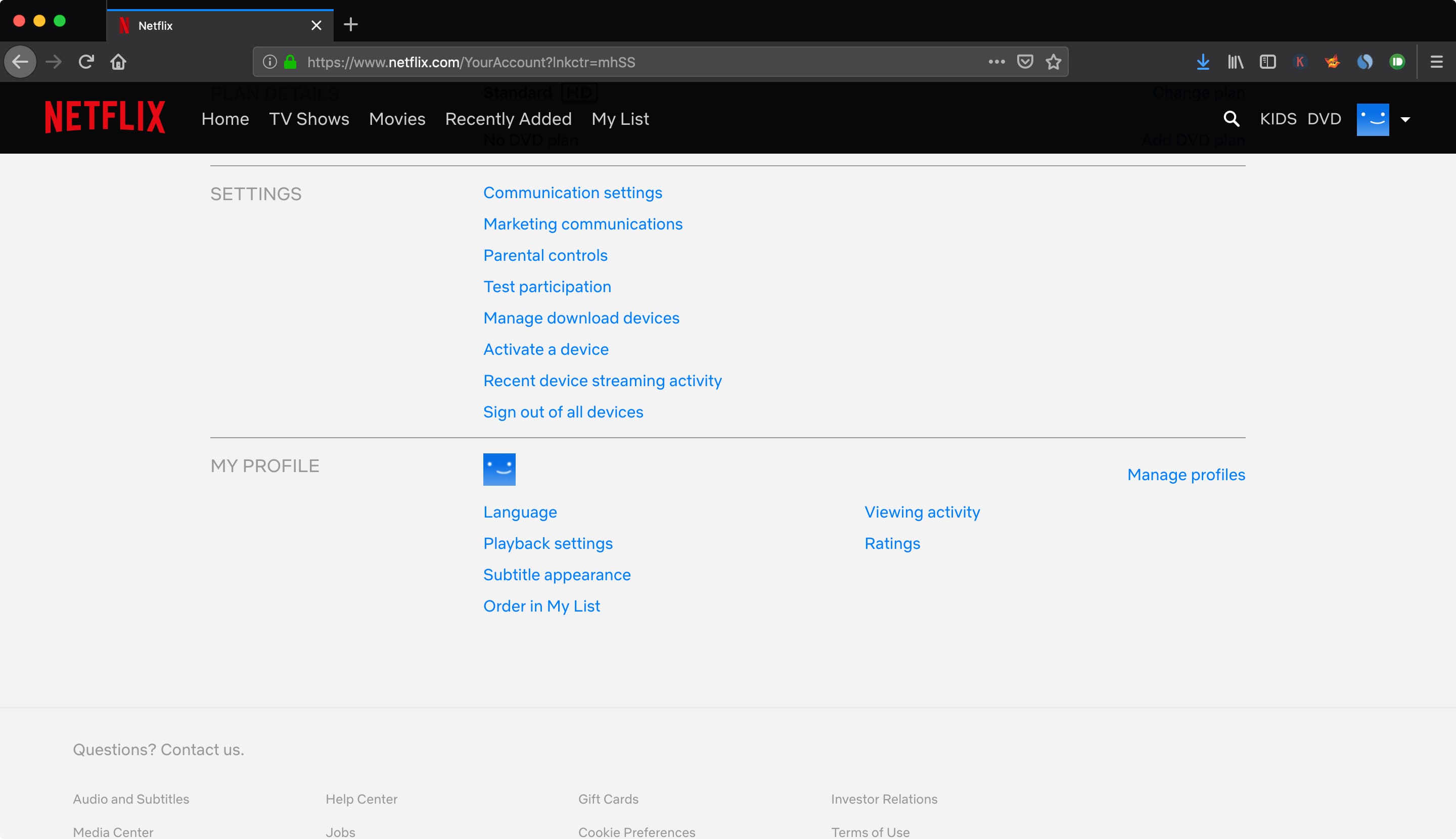1456x839 pixels.
Task: Open Netflix search with the magnifier icon
Action: (x=1231, y=119)
